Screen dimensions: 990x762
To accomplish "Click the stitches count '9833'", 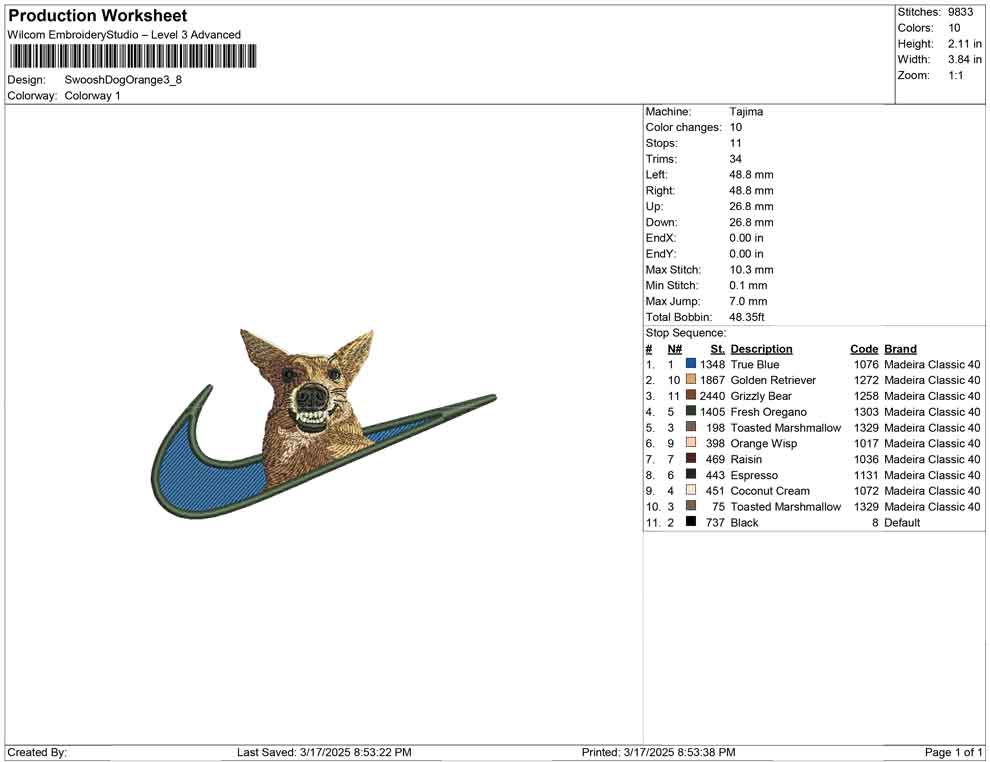I will pyautogui.click(x=960, y=12).
